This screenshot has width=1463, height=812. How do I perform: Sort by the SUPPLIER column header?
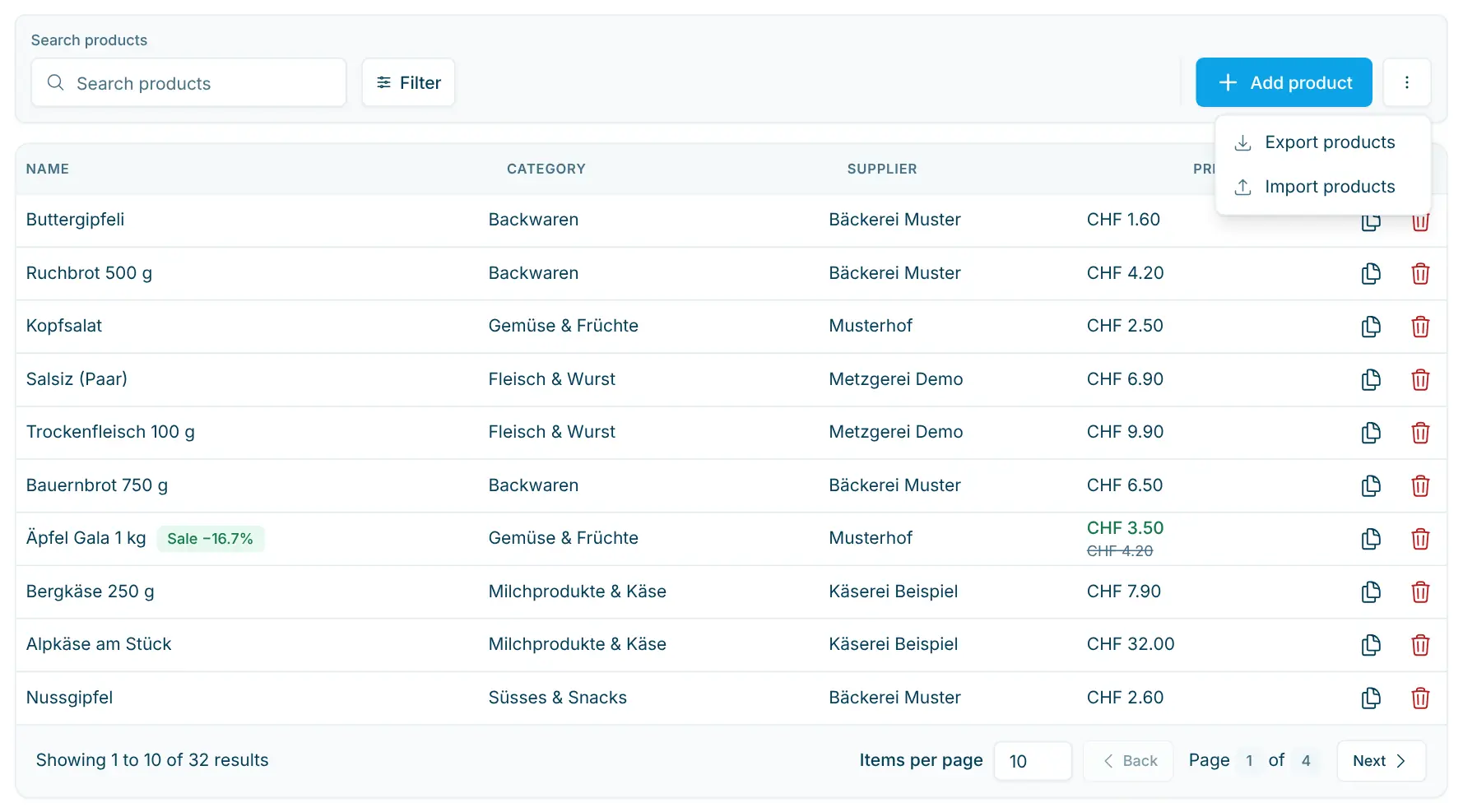(882, 169)
